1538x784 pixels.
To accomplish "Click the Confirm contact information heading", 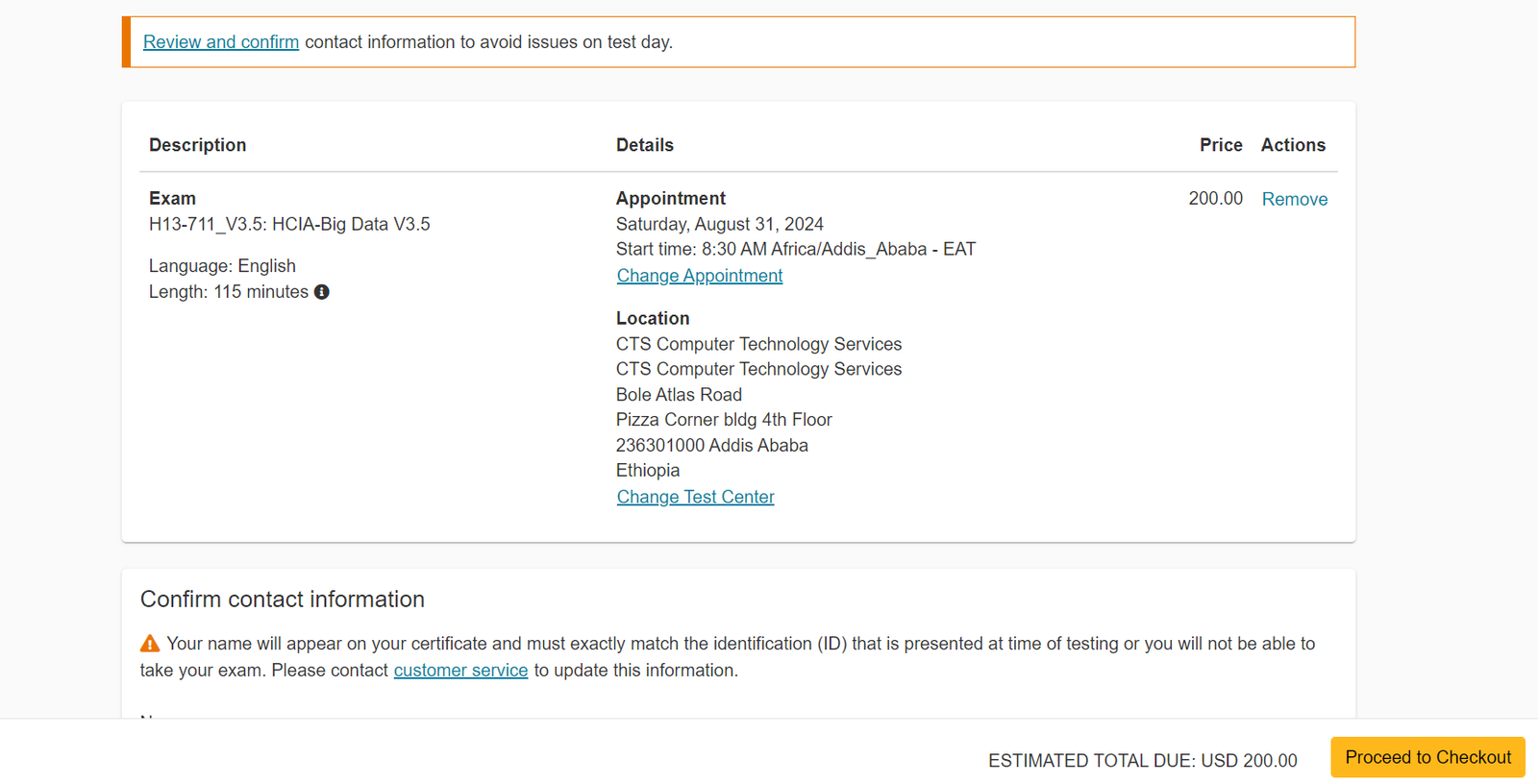I will tap(283, 600).
